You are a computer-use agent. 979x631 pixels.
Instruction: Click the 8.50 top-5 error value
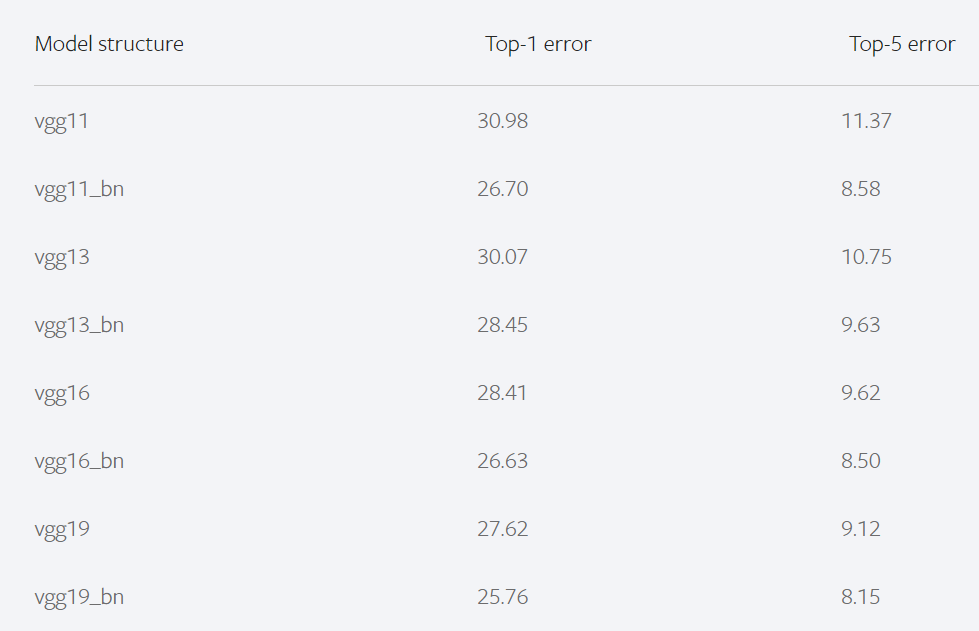point(861,462)
